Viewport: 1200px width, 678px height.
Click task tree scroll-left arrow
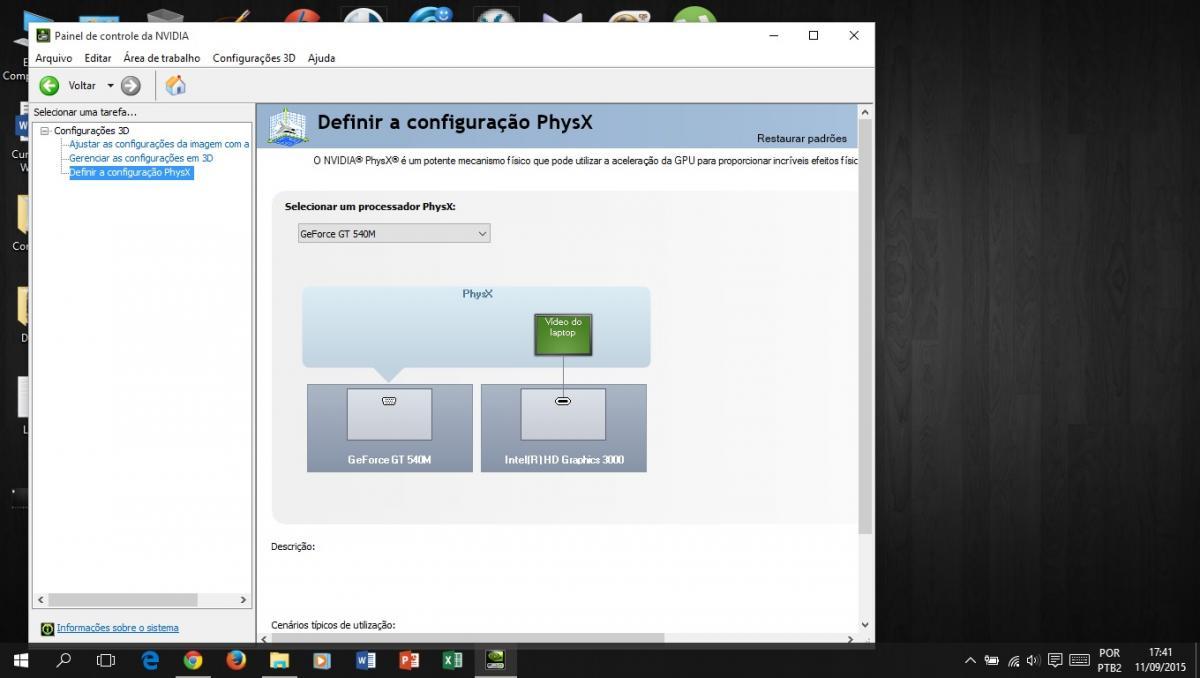(41, 600)
